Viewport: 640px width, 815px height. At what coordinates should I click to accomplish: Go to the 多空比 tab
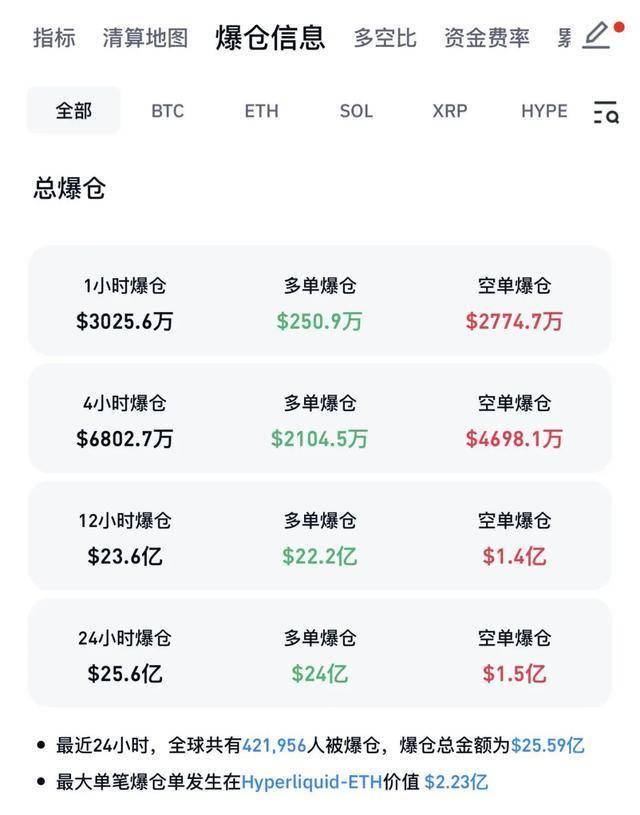(384, 38)
